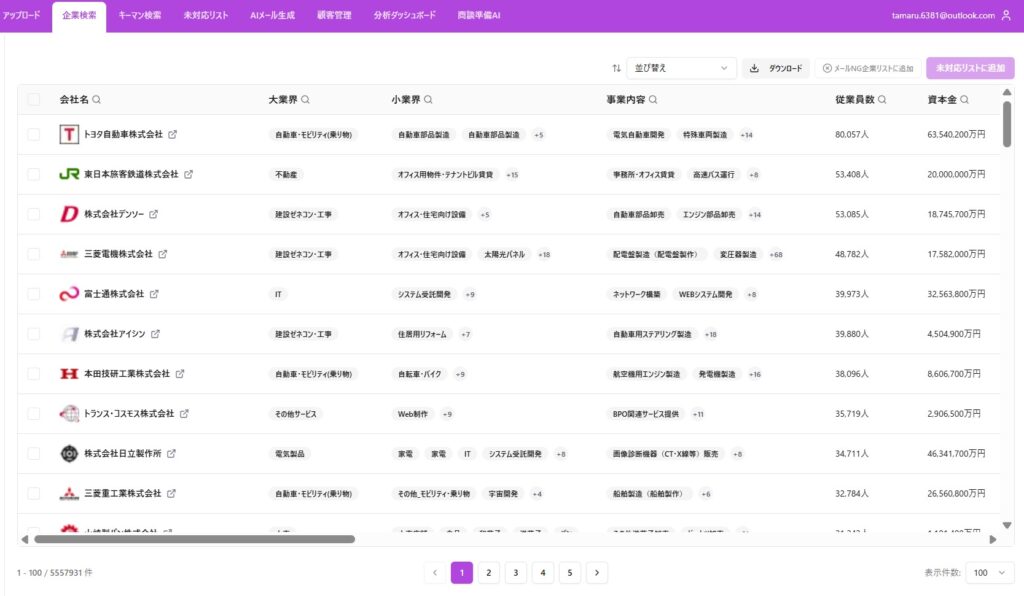Expand +68 more 事業内容 tags for 三菱電機

776,255
